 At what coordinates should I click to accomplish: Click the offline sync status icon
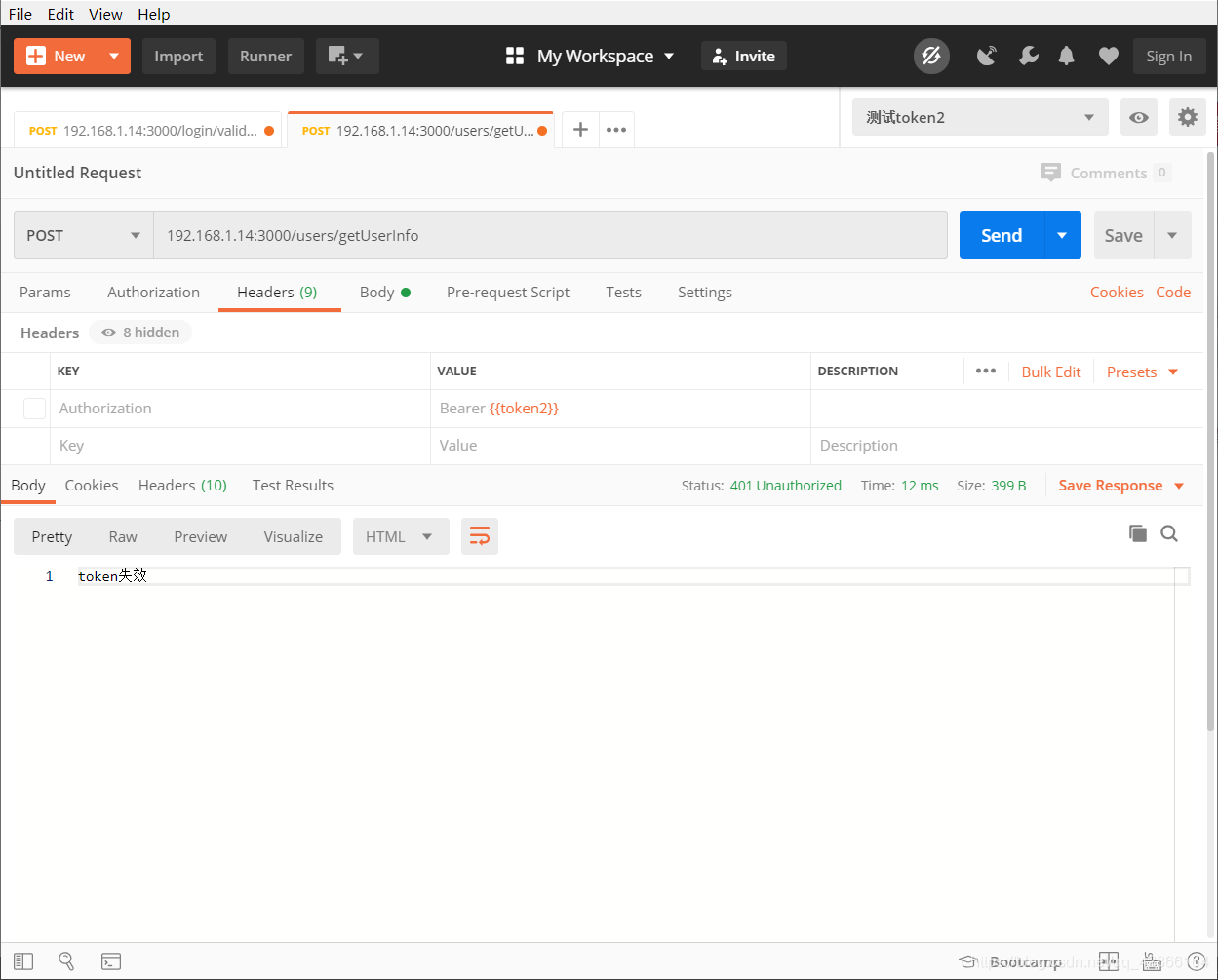(931, 57)
